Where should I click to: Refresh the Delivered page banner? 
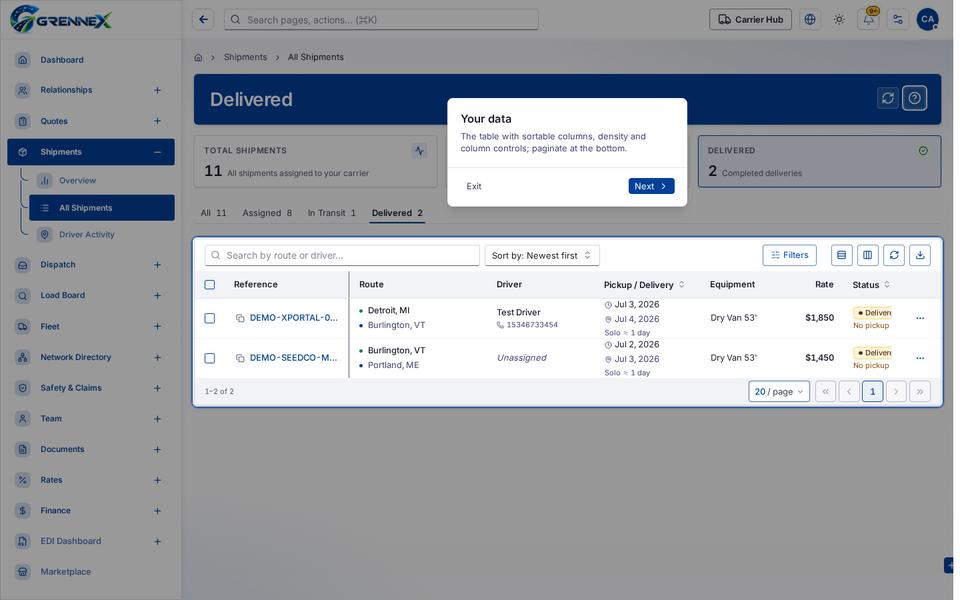point(888,98)
